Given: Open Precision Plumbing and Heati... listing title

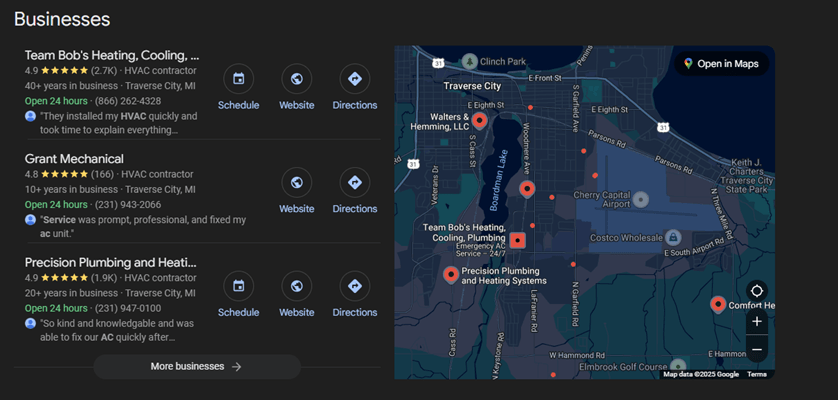Looking at the screenshot, I should tap(111, 263).
